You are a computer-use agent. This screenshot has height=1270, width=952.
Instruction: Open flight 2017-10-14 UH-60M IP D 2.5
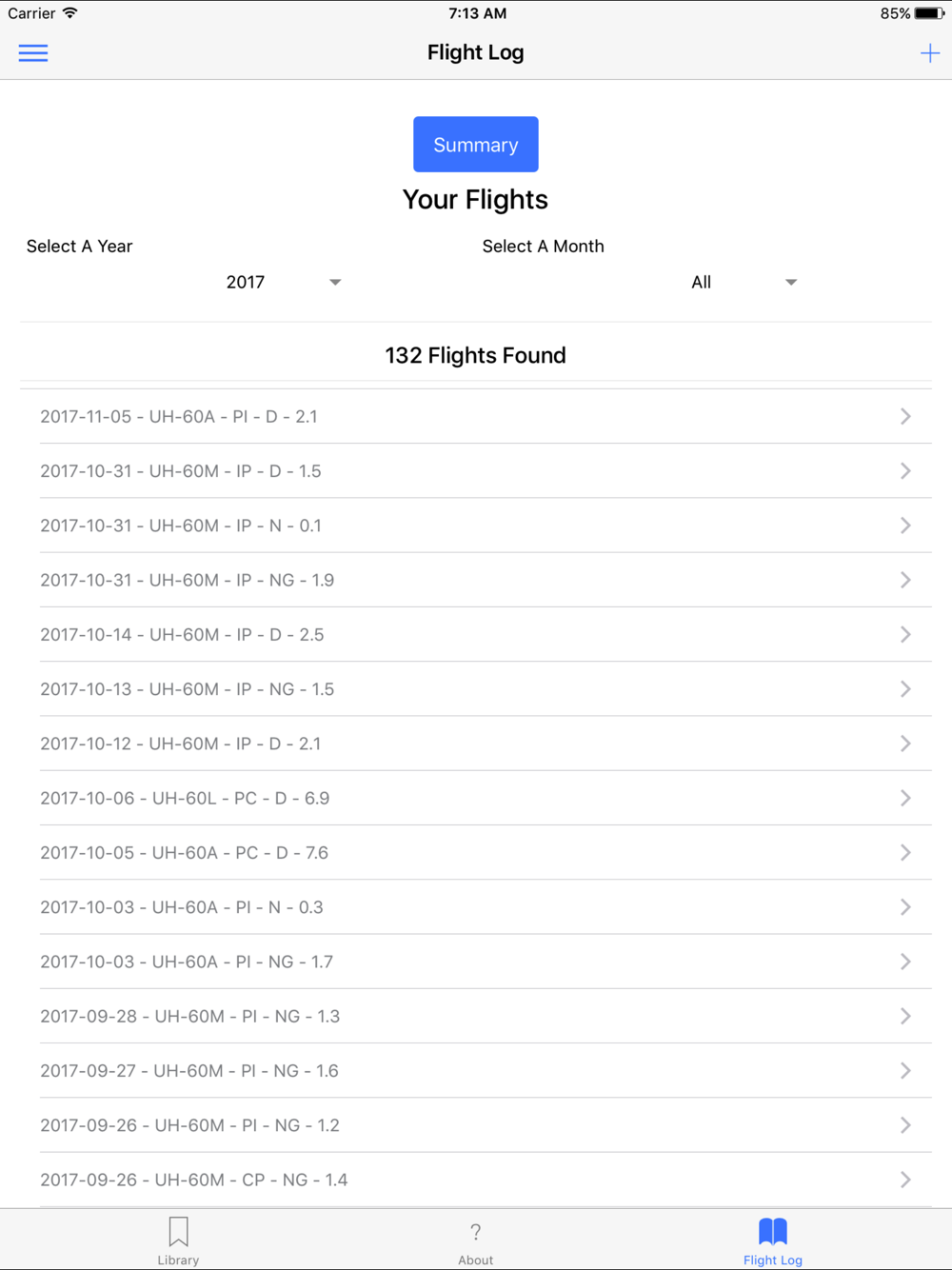pos(476,635)
